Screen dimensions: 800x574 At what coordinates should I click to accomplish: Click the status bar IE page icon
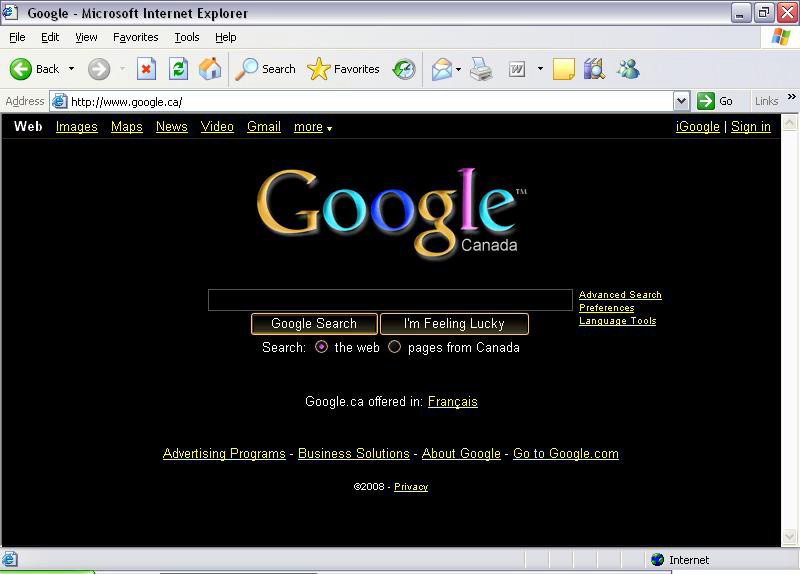coord(9,559)
